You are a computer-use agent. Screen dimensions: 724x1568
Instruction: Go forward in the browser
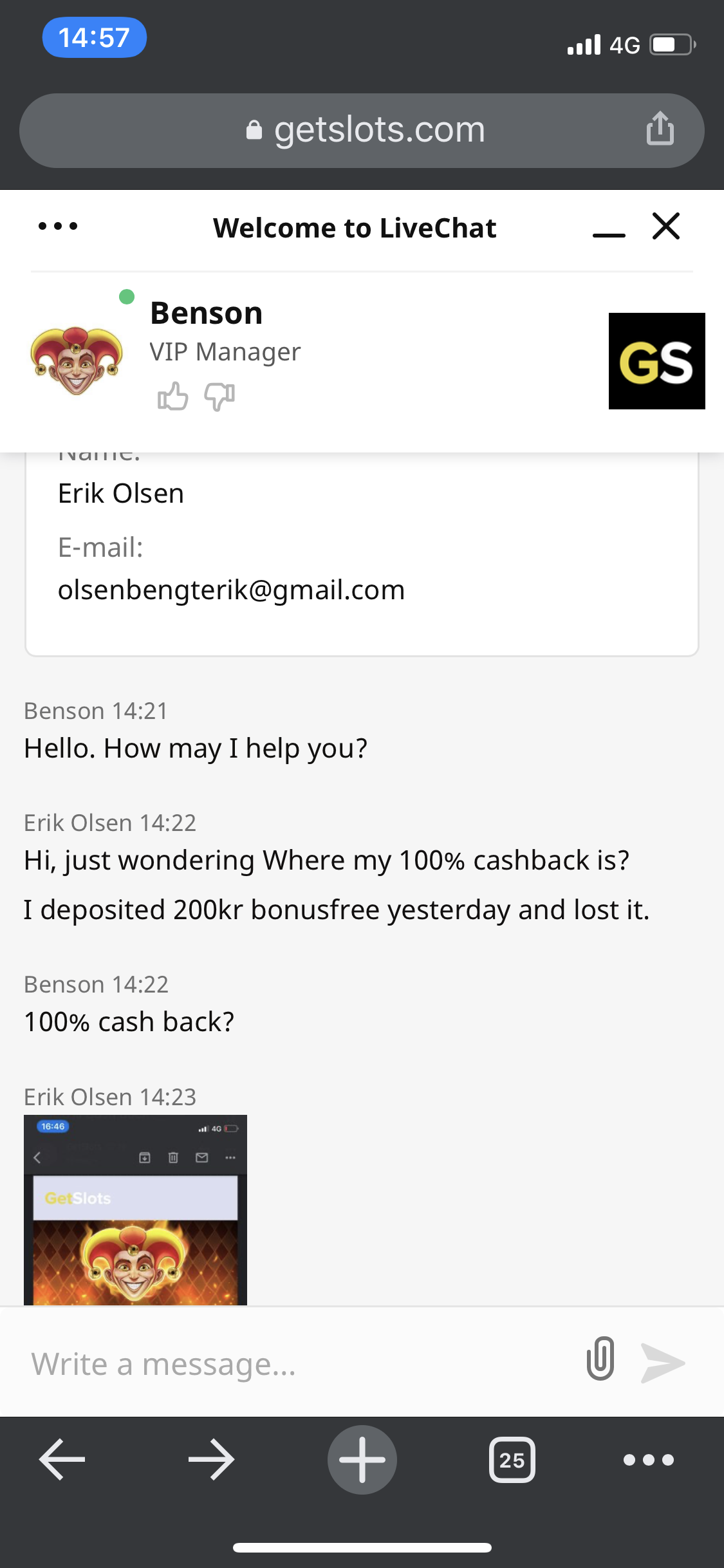pos(211,1459)
